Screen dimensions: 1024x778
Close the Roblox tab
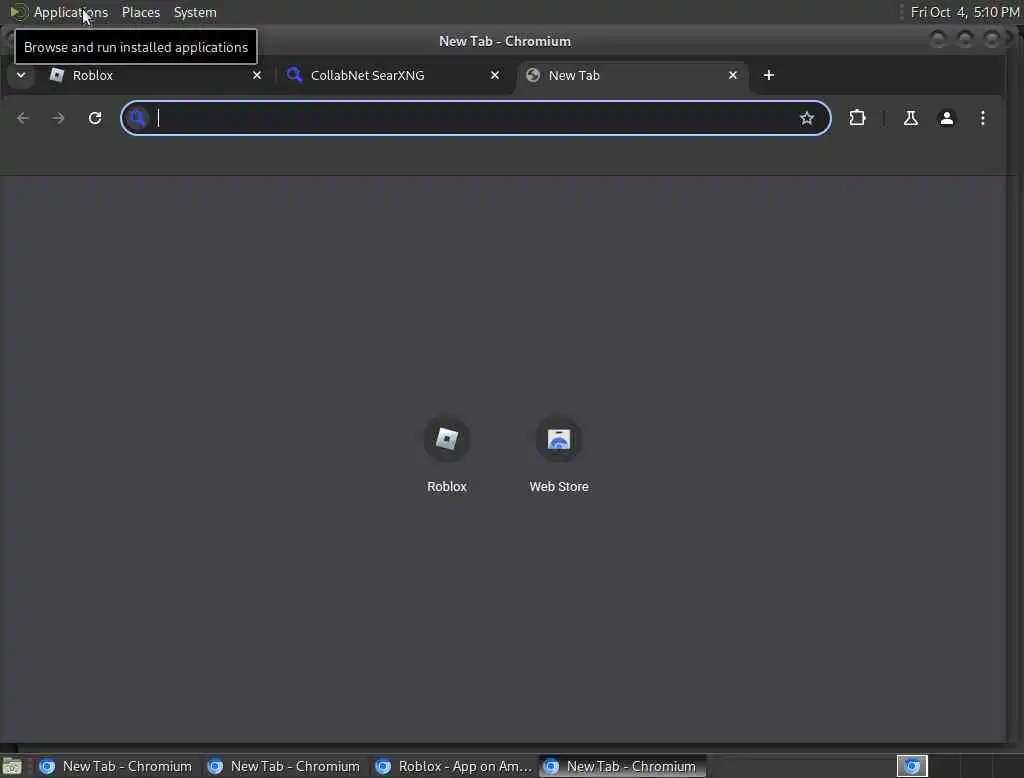click(x=257, y=75)
